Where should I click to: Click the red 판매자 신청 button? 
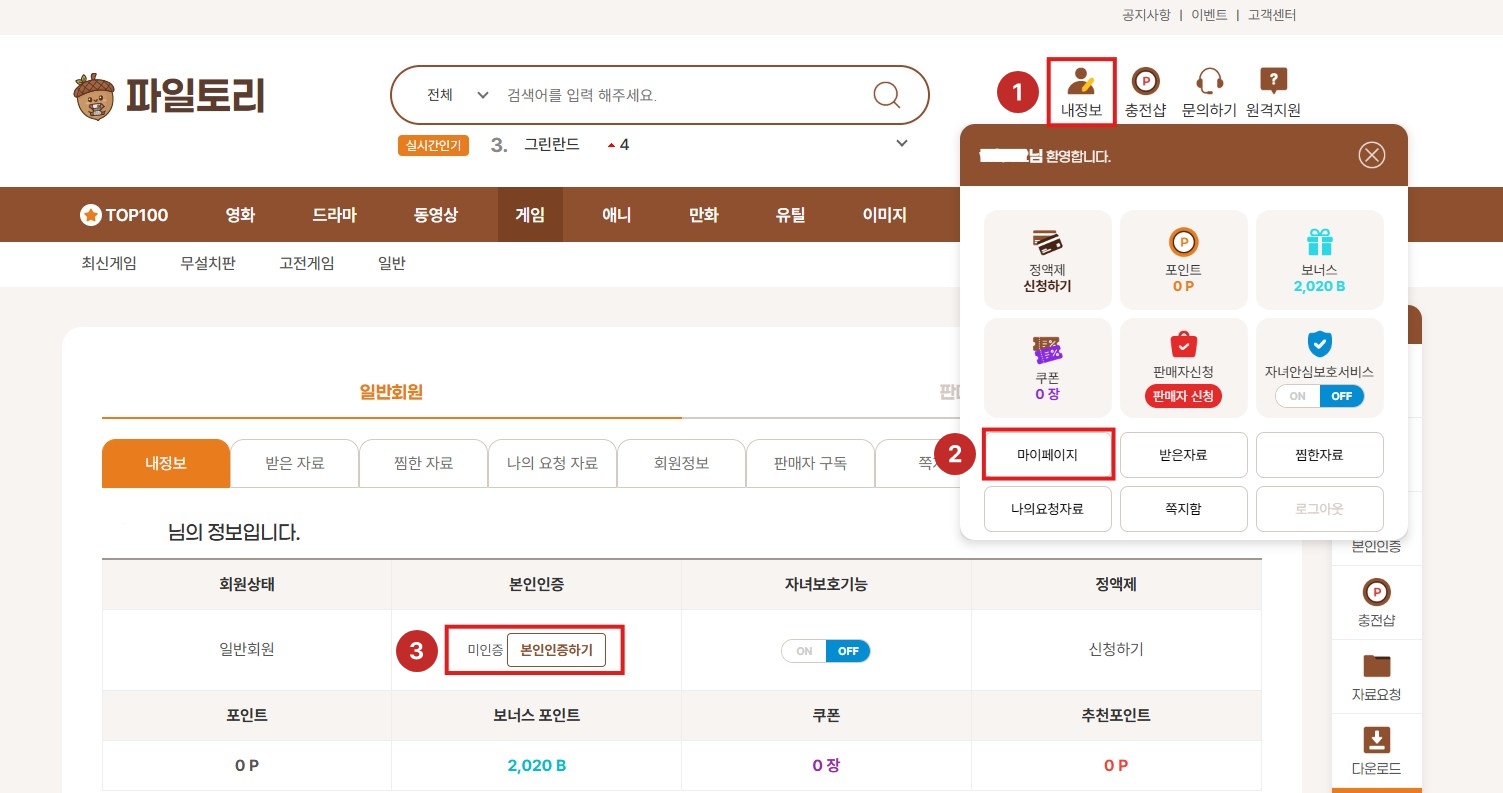click(x=1184, y=396)
